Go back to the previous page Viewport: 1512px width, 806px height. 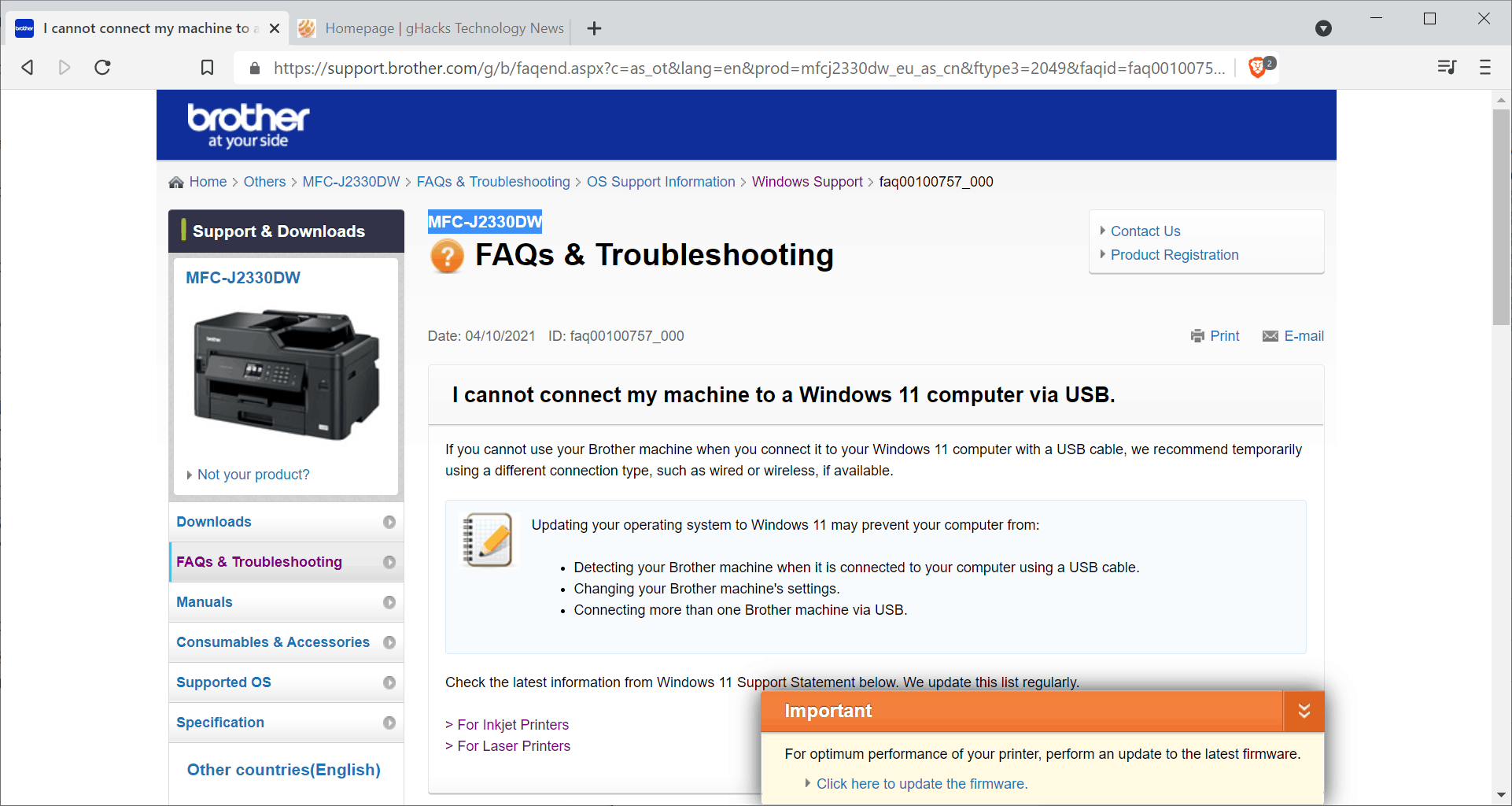pos(28,68)
